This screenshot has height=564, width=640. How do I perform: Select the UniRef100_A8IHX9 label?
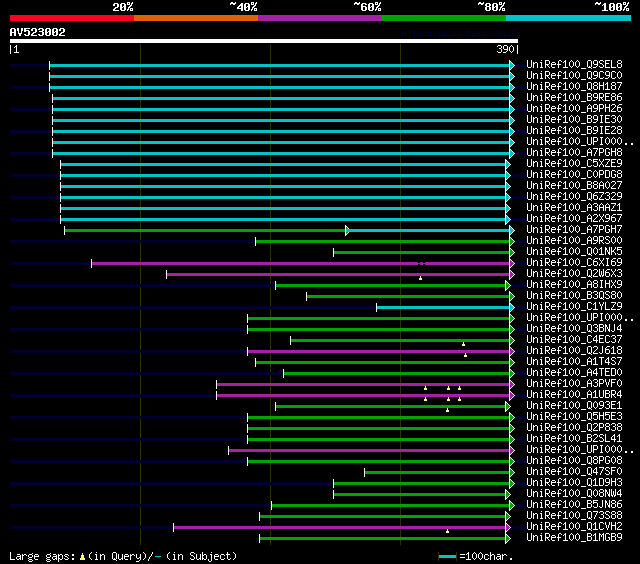pyautogui.click(x=574, y=285)
